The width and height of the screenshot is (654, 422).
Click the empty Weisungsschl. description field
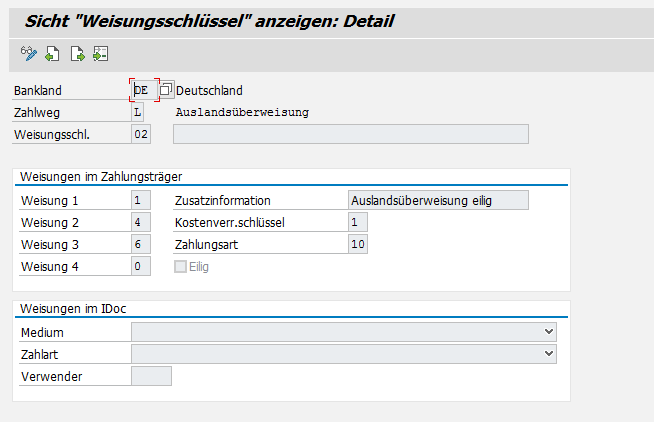pyautogui.click(x=350, y=134)
